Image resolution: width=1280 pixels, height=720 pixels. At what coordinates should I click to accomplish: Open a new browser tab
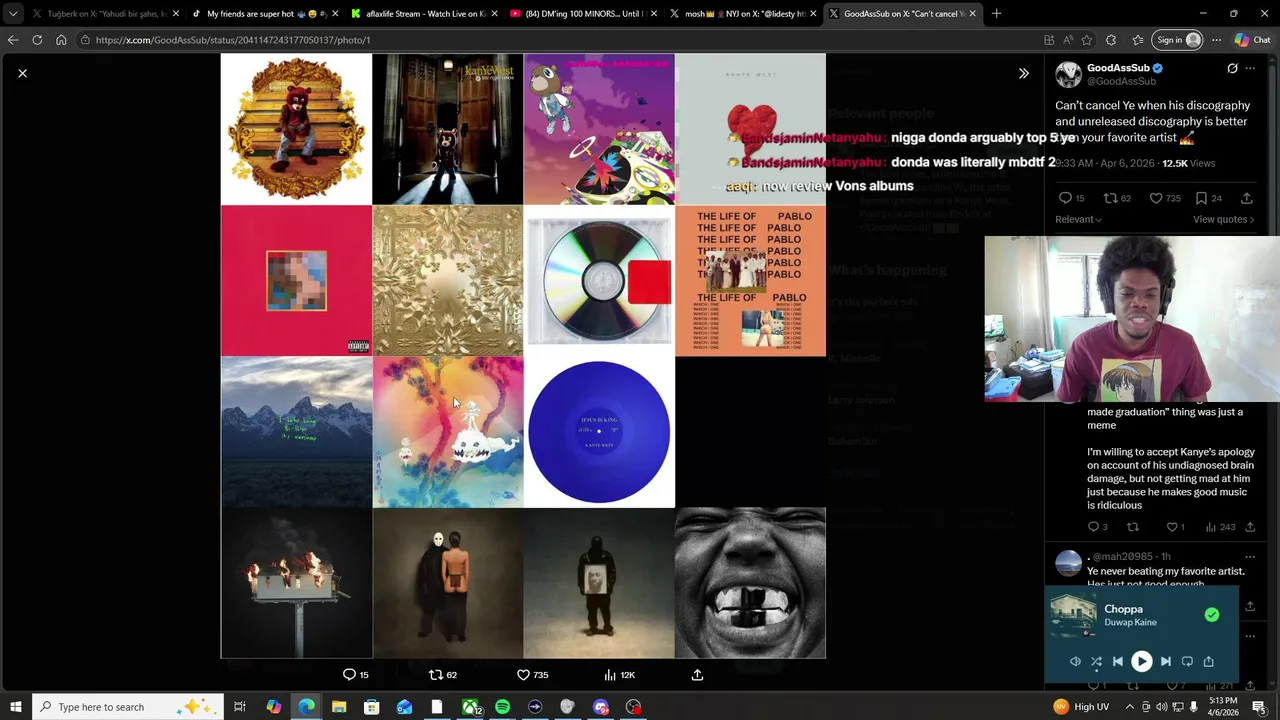996,14
